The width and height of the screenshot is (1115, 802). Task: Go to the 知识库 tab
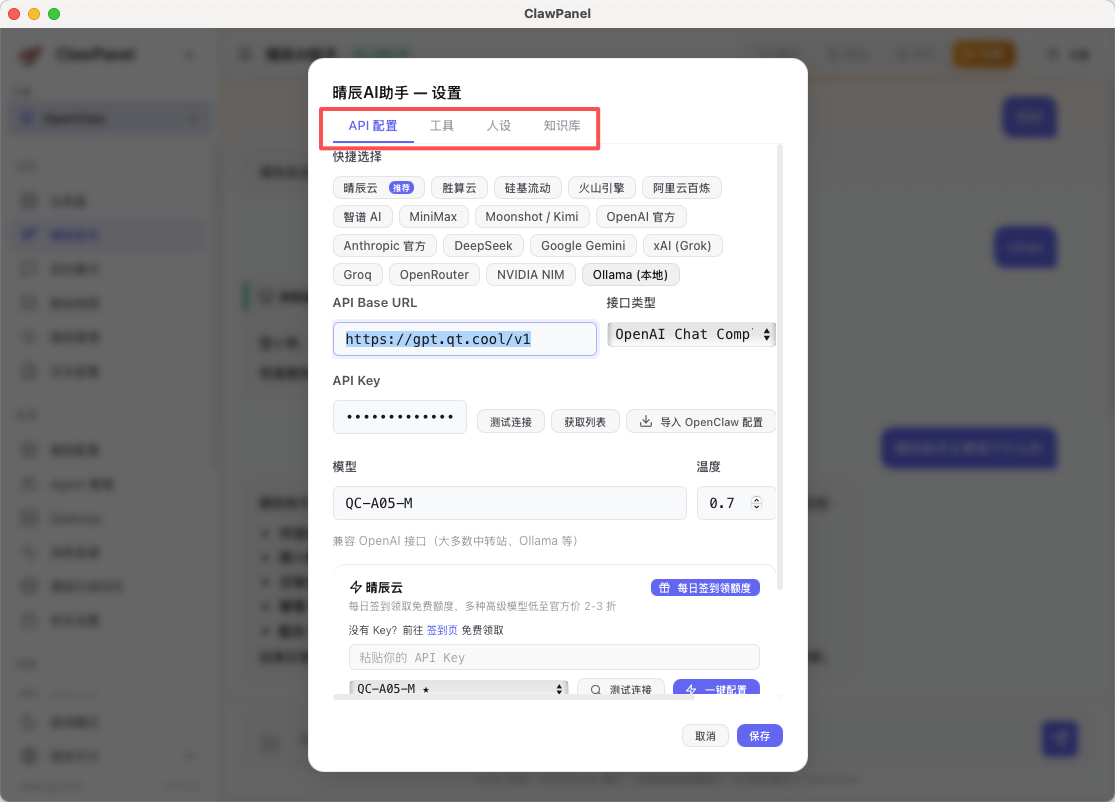pos(562,126)
